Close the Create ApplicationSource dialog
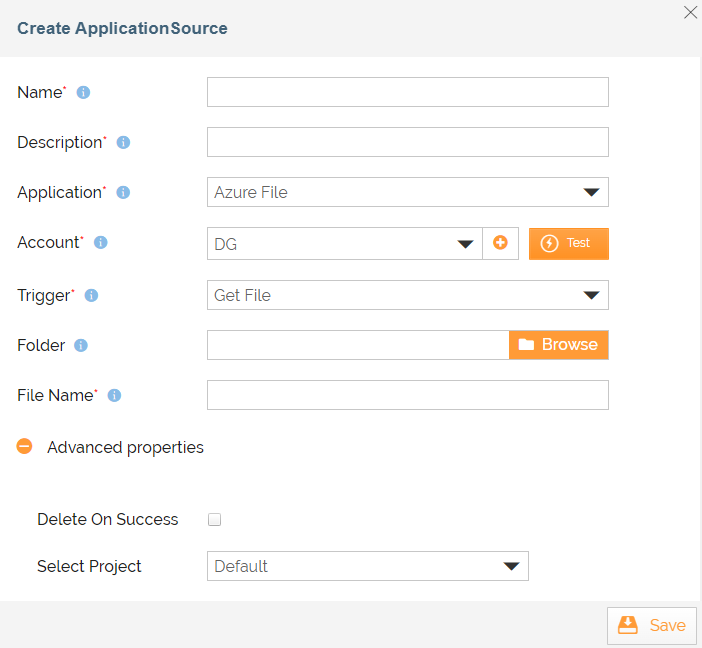This screenshot has height=648, width=702. (690, 13)
